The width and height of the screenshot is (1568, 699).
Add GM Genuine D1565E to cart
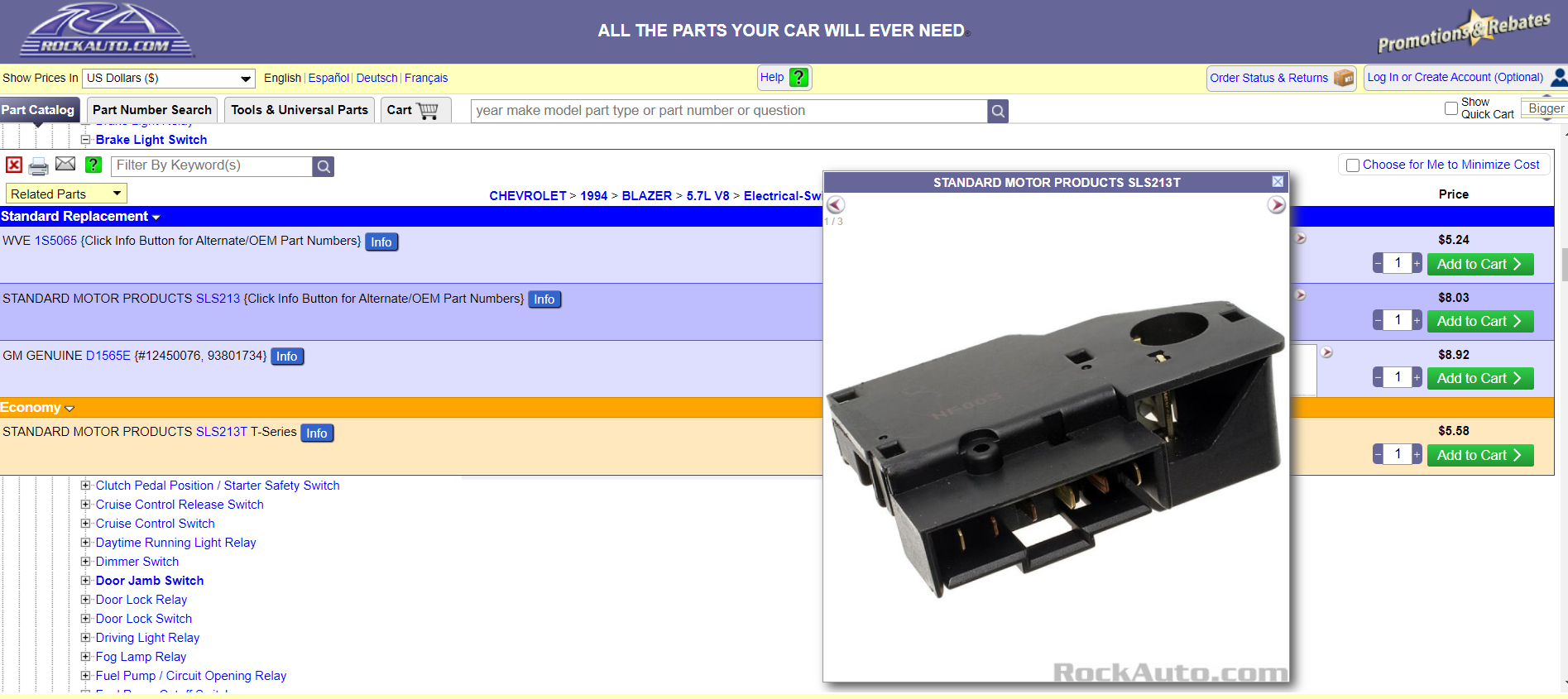[x=1480, y=378]
